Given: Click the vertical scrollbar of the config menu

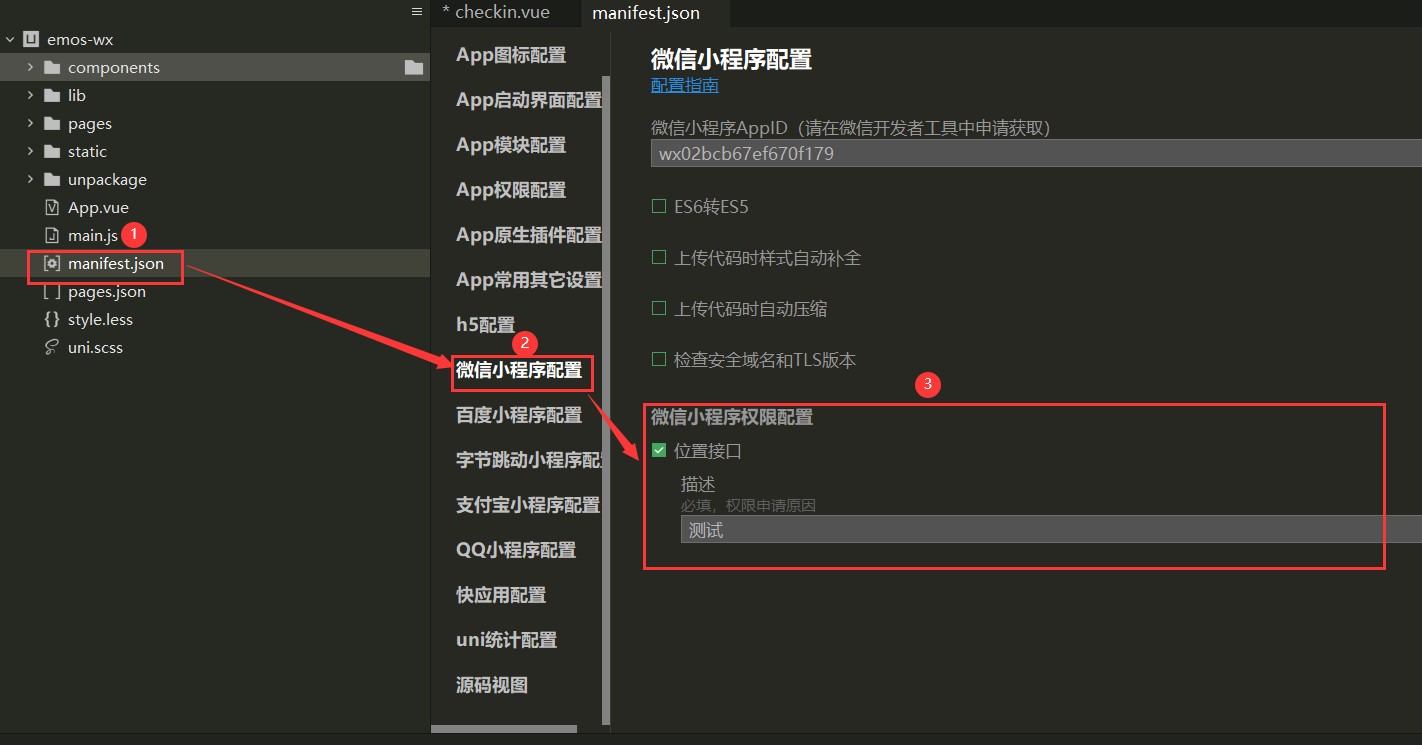Looking at the screenshot, I should click(605, 399).
